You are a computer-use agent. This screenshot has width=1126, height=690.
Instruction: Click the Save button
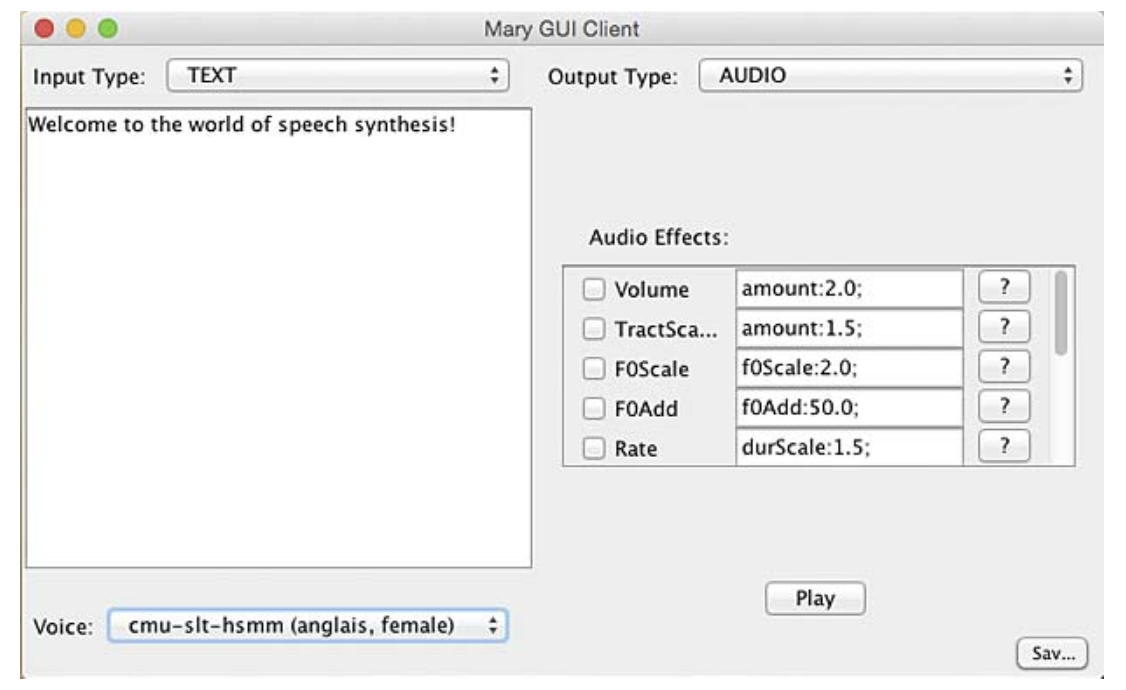(1051, 654)
